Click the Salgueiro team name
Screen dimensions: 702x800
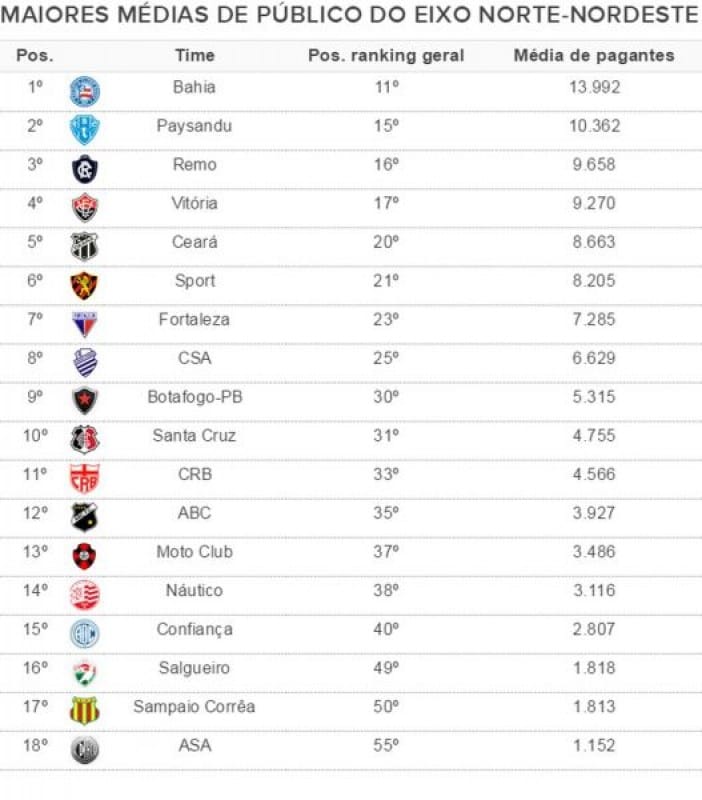coord(194,668)
